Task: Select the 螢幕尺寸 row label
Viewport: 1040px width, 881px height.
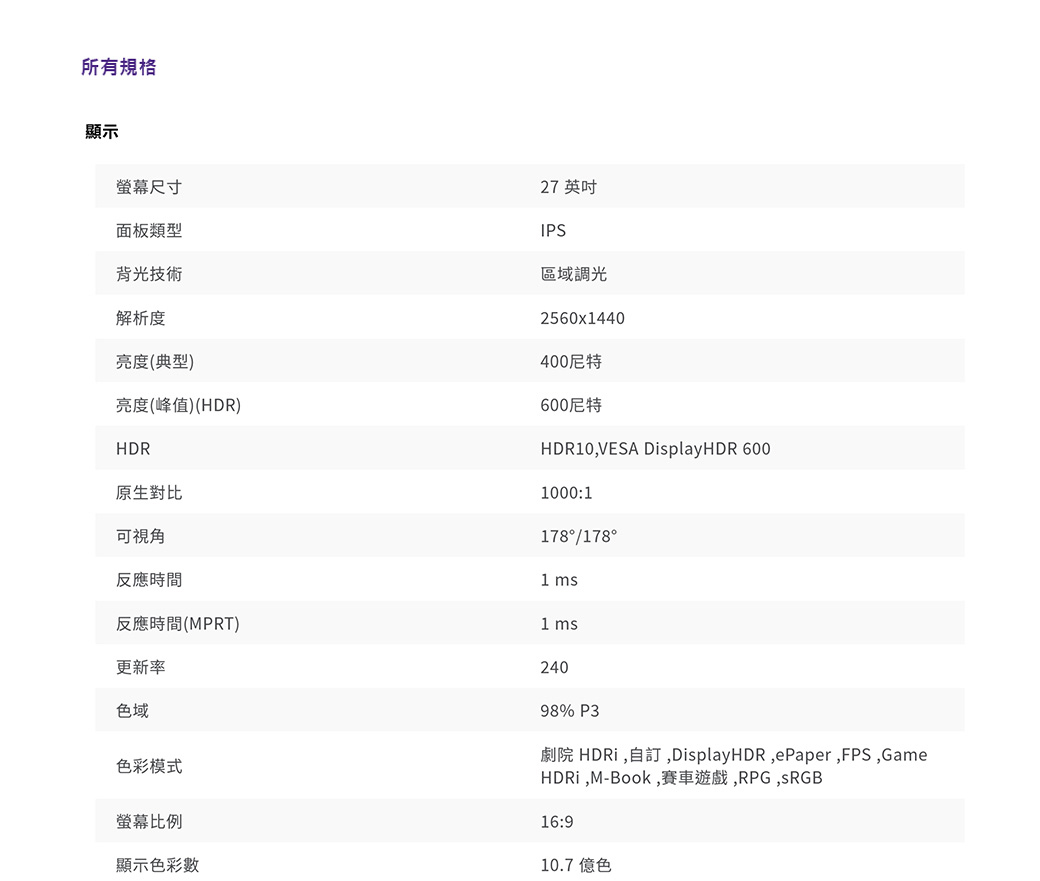Action: tap(148, 187)
